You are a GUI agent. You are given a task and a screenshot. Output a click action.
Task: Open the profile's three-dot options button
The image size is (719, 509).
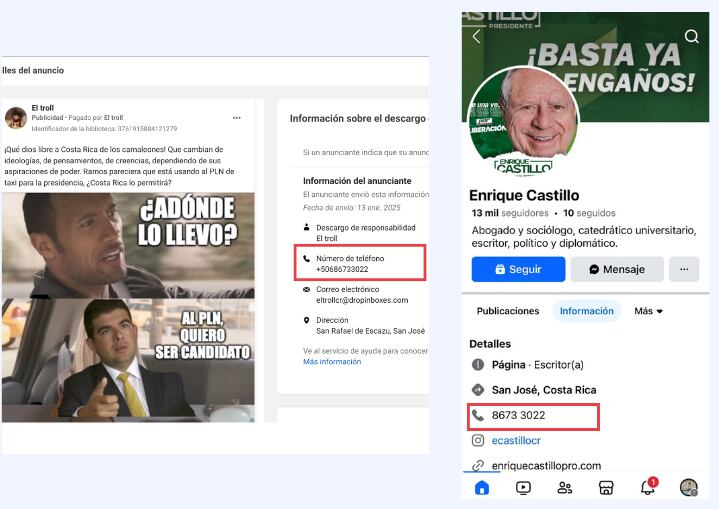(x=684, y=269)
